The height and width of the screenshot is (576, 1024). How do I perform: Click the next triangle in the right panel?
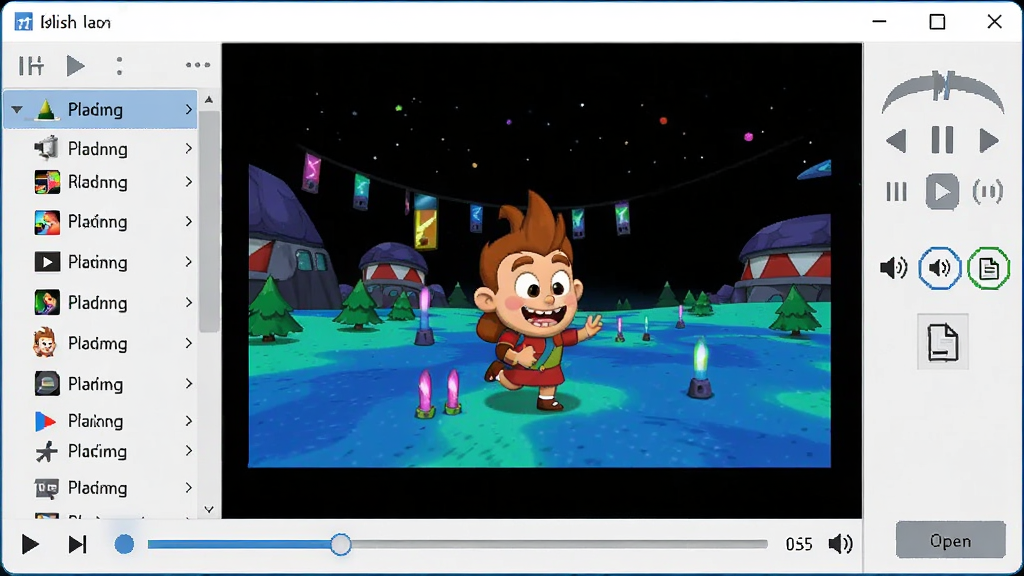(989, 140)
